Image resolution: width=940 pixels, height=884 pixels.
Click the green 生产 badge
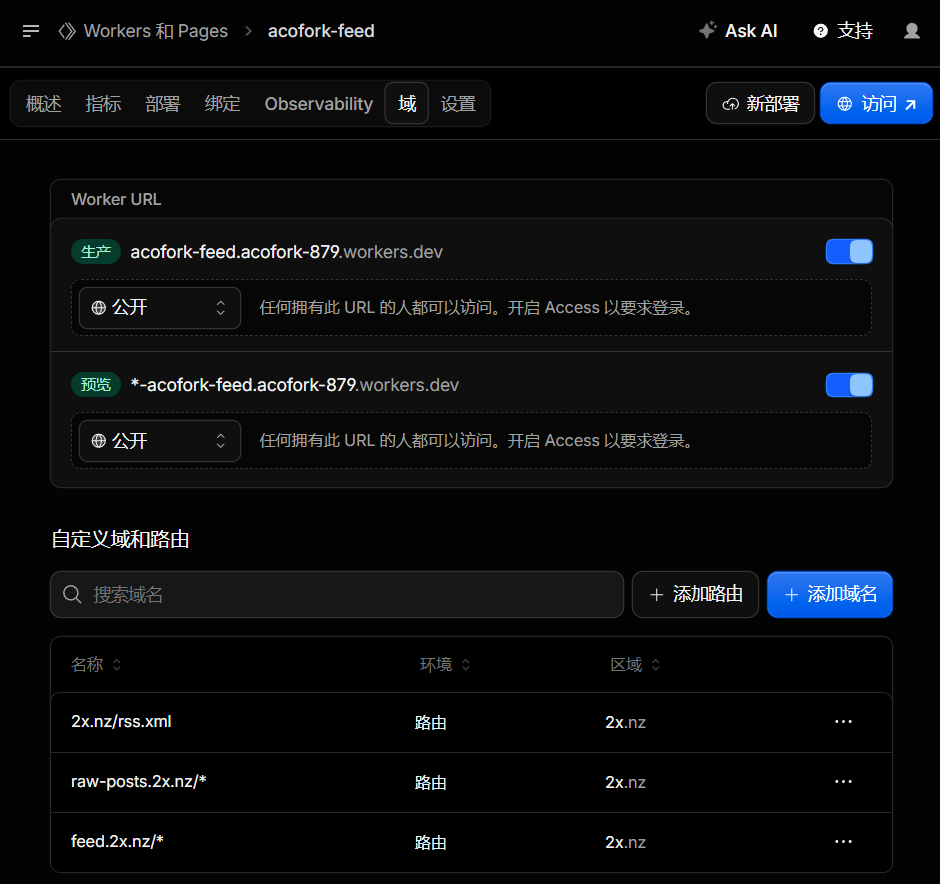tap(96, 252)
